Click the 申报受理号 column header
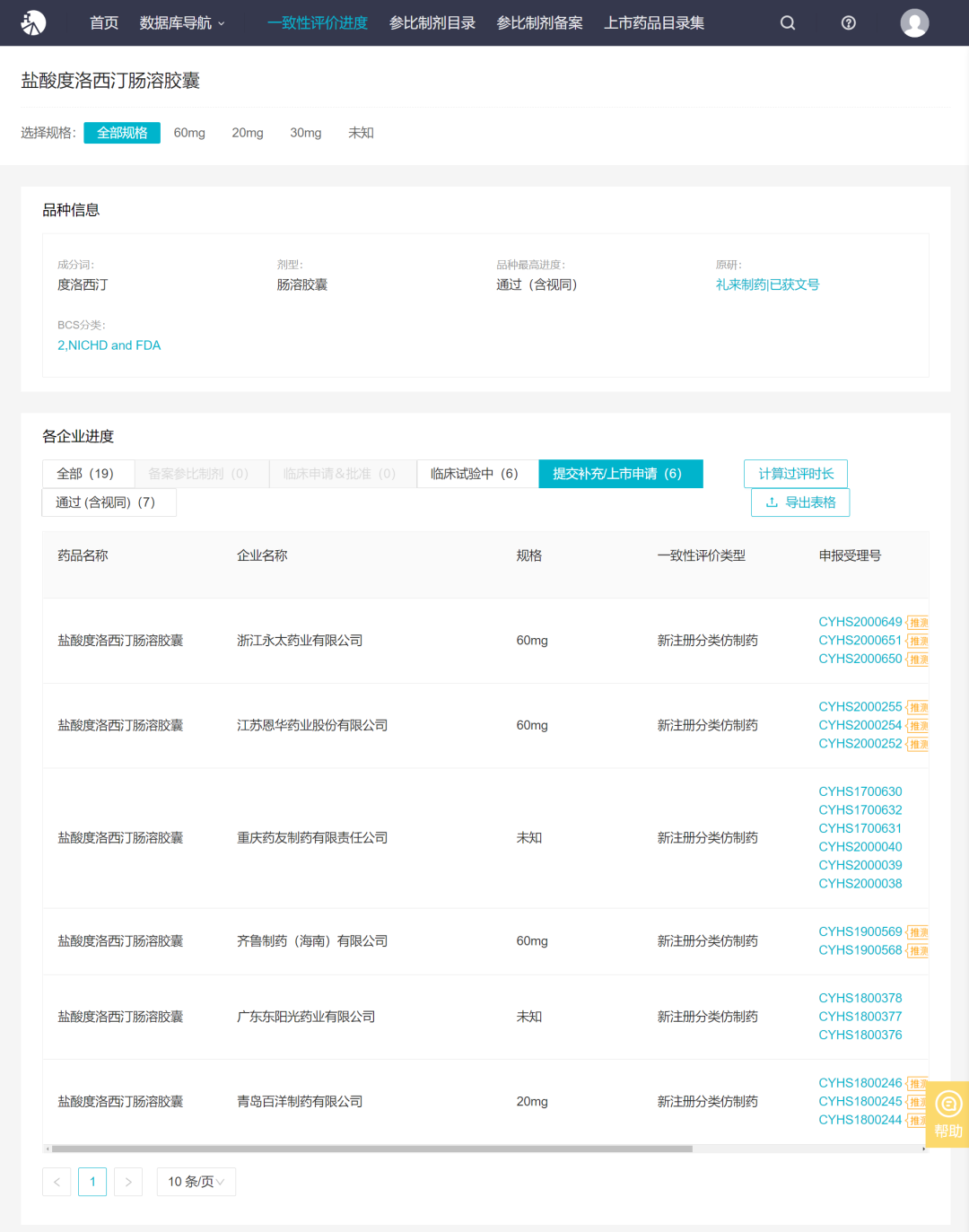This screenshot has height=1232, width=969. click(850, 555)
